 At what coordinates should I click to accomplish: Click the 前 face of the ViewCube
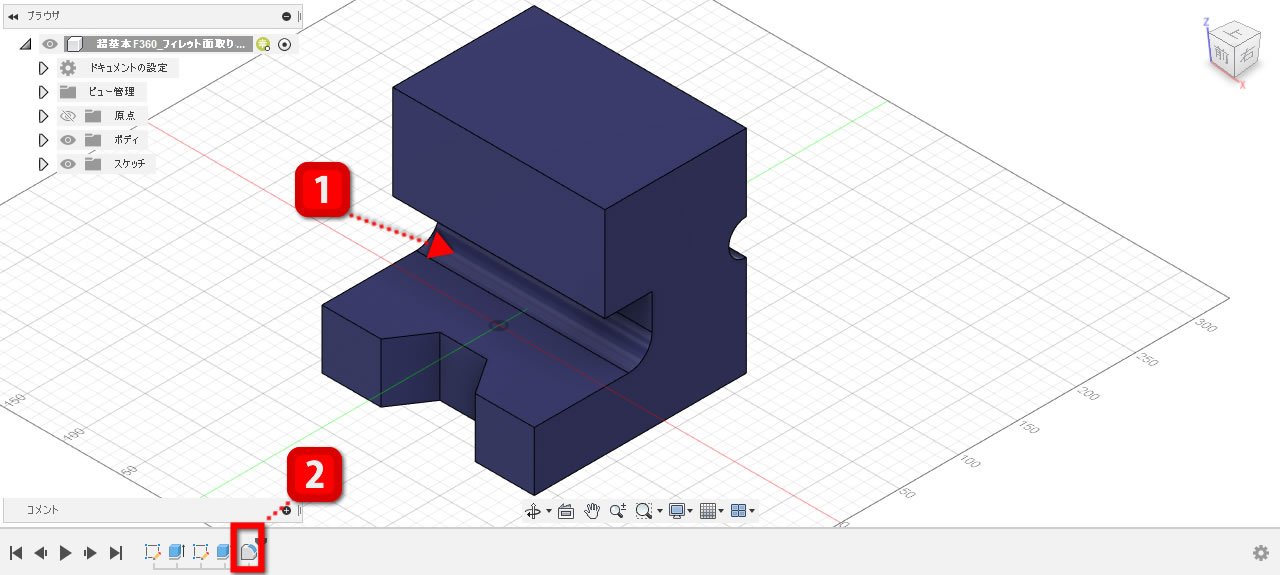coord(1221,54)
